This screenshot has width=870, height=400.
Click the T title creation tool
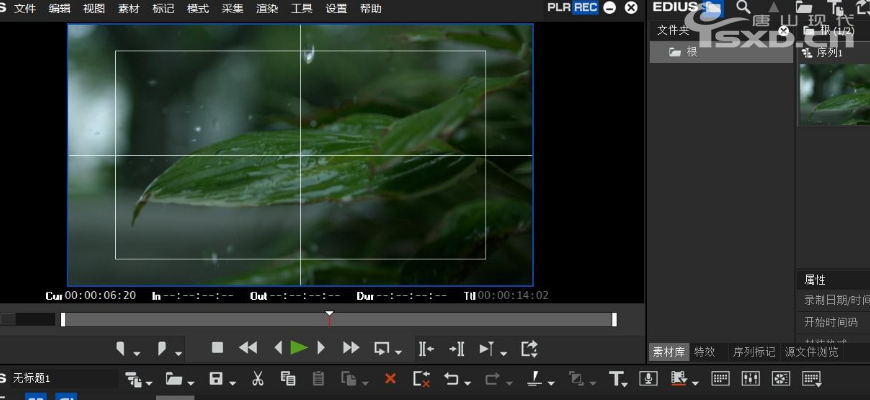point(616,379)
